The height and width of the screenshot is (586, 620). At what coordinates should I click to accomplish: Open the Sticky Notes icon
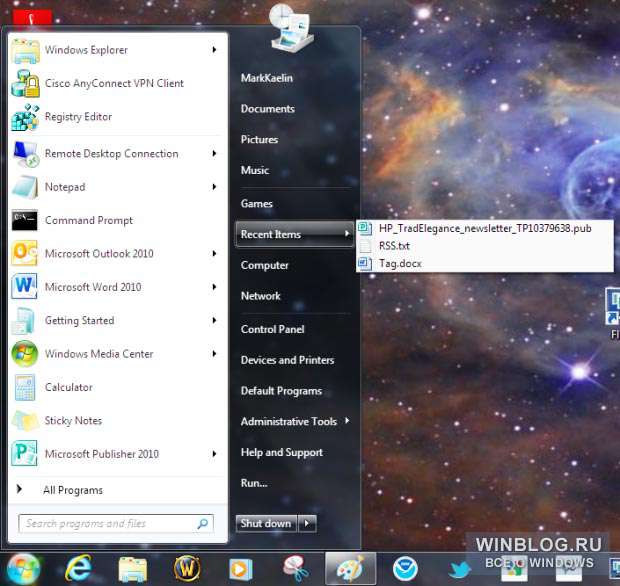pos(25,421)
